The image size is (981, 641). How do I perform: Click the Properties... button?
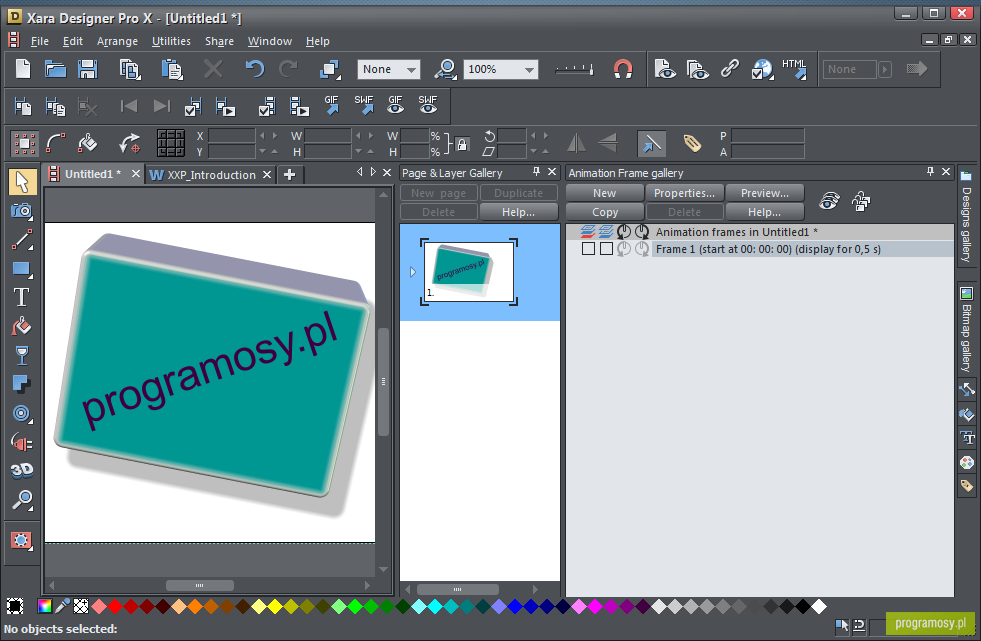[684, 193]
